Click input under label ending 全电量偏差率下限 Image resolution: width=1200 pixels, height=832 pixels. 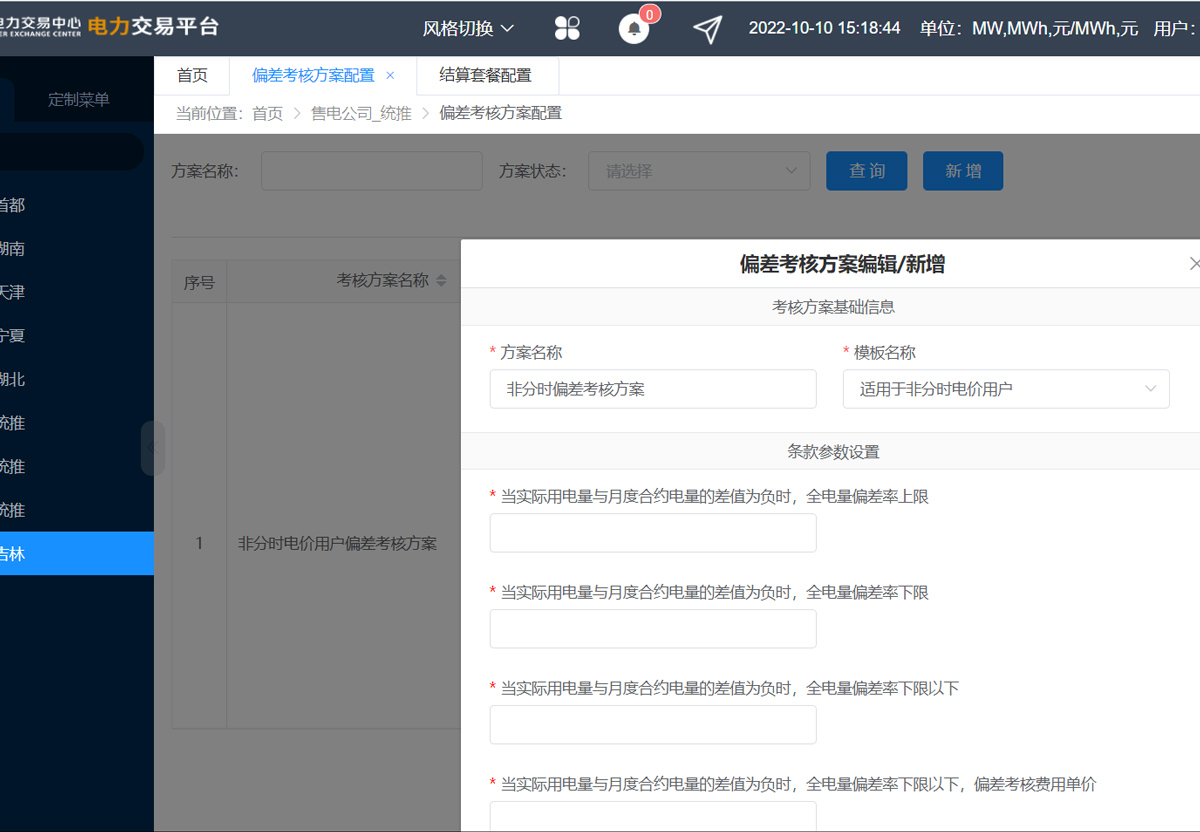[653, 629]
